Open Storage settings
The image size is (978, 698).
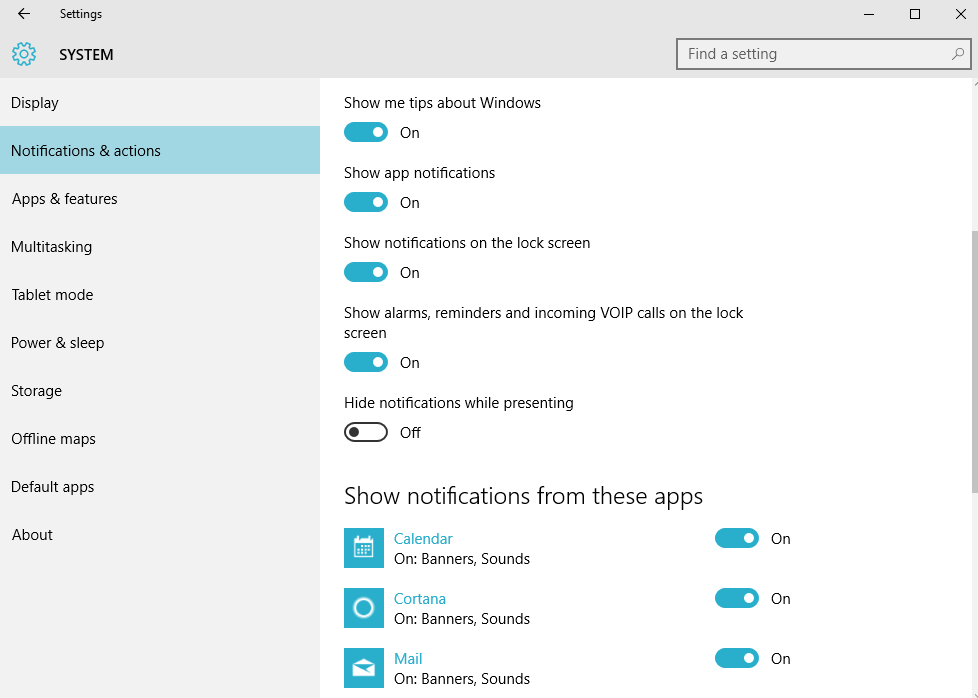click(x=160, y=390)
